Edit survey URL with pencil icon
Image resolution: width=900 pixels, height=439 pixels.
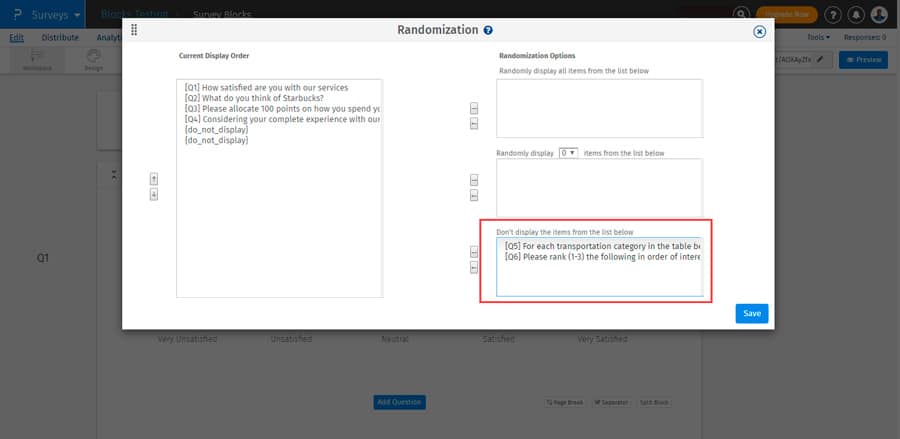point(820,59)
